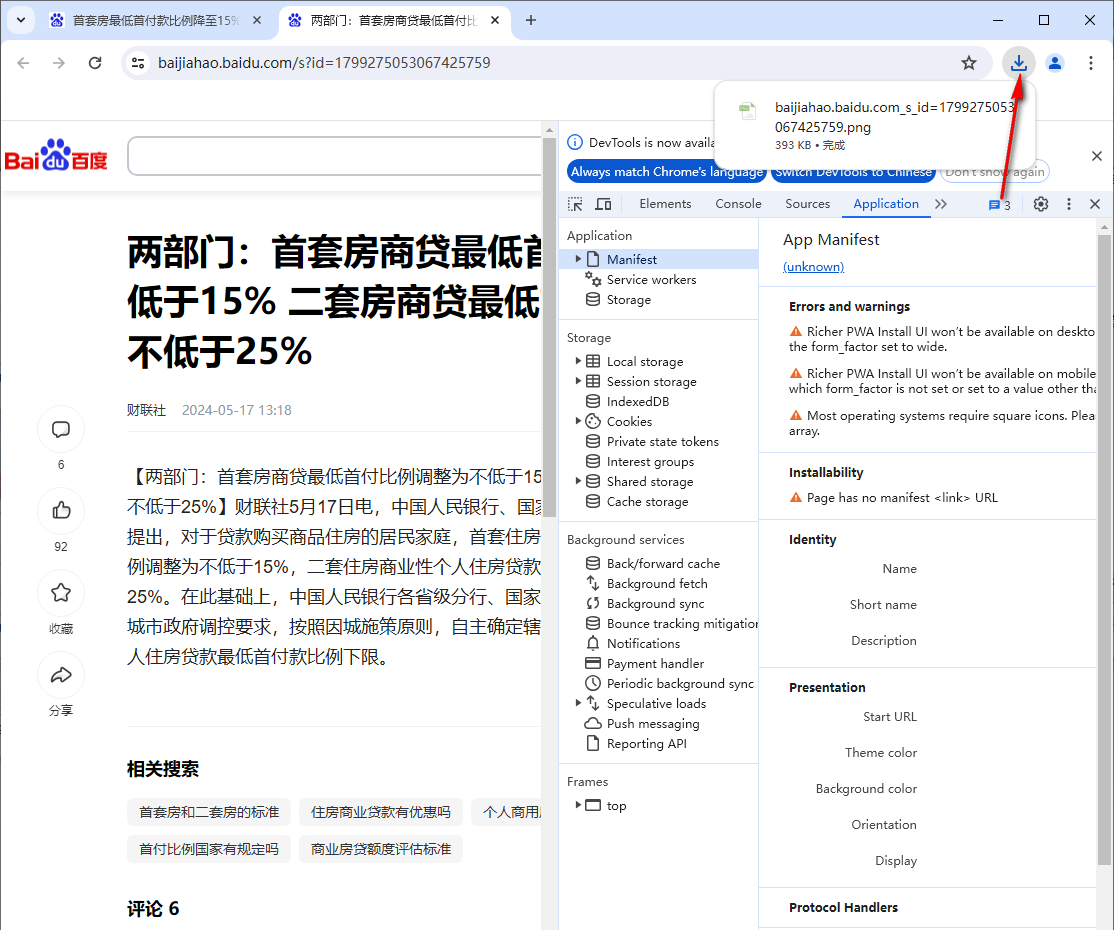
Task: Toggle the device toolbar icon
Action: (x=603, y=204)
